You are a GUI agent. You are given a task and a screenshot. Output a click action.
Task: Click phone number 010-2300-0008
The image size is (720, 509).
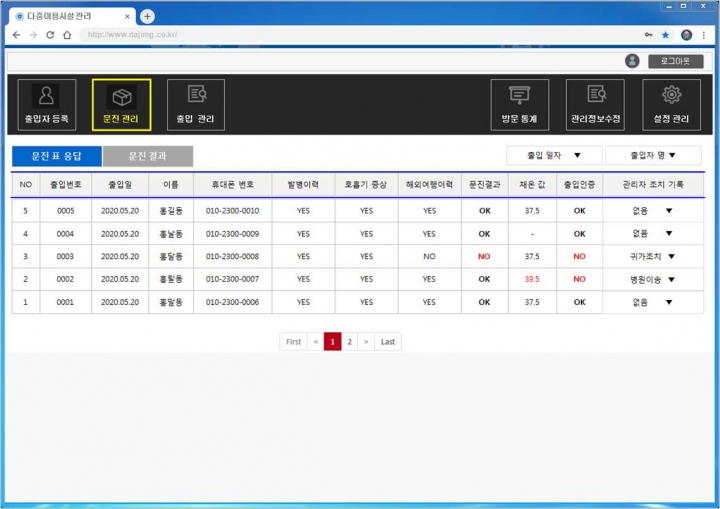coord(232,256)
